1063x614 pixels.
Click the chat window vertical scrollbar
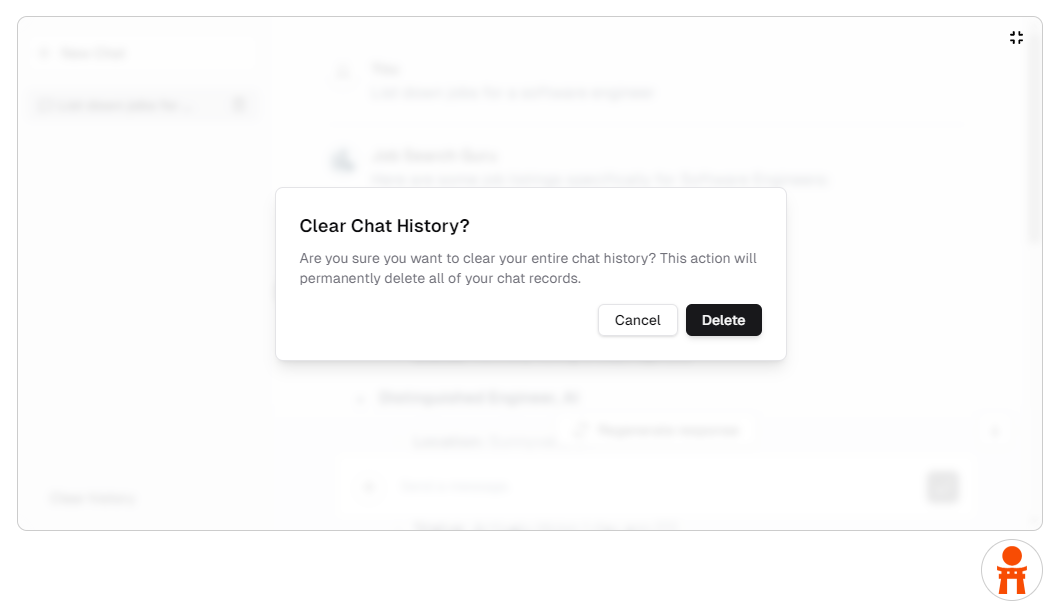[x=1034, y=140]
